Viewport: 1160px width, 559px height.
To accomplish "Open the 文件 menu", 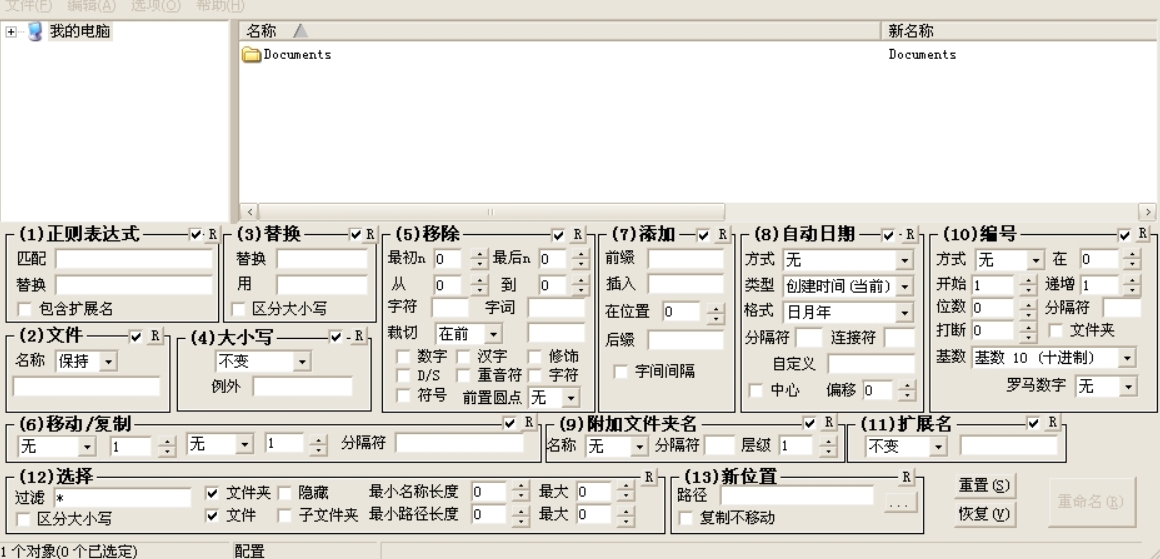I will pyautogui.click(x=28, y=6).
